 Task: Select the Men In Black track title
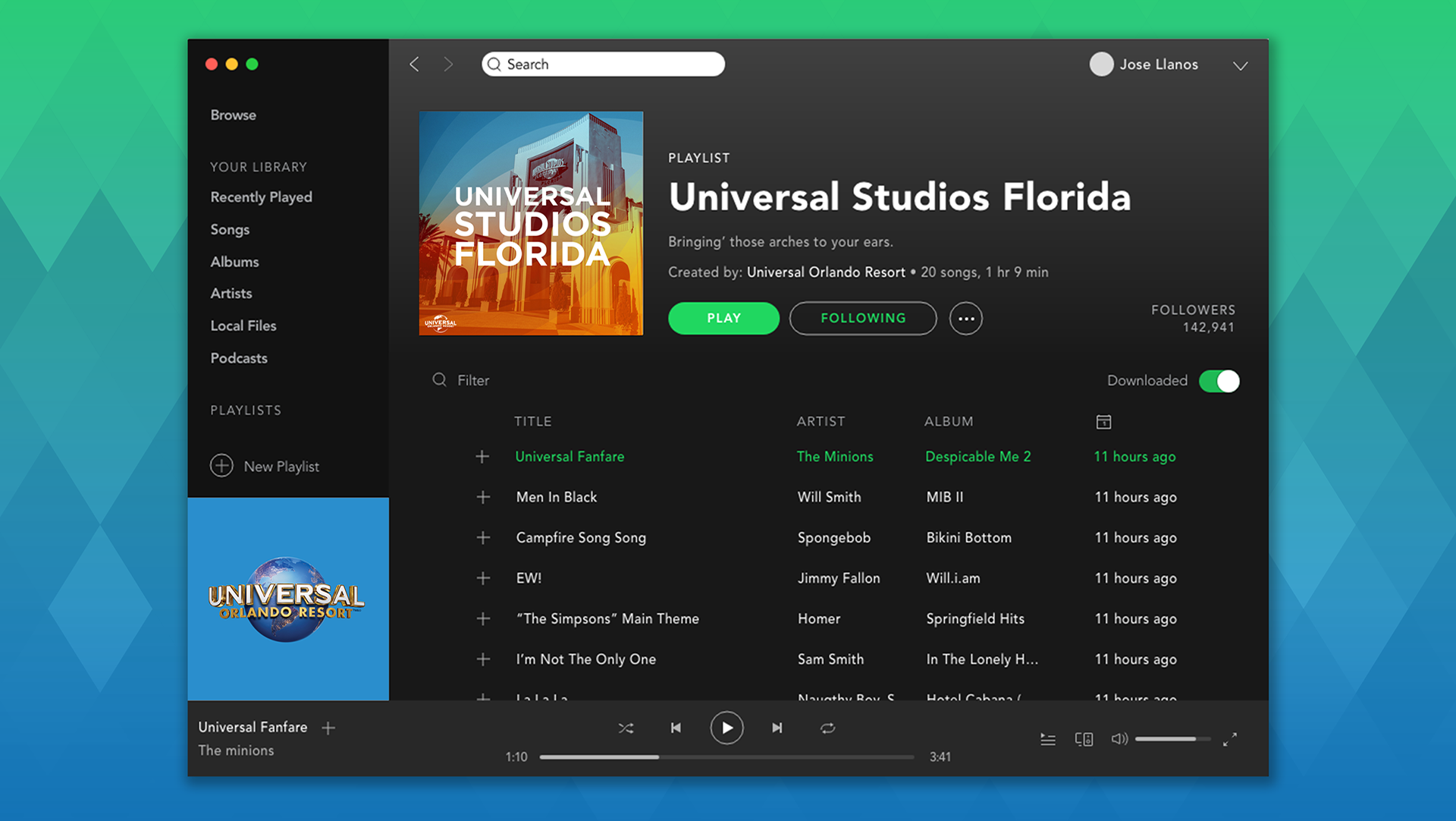[x=557, y=497]
